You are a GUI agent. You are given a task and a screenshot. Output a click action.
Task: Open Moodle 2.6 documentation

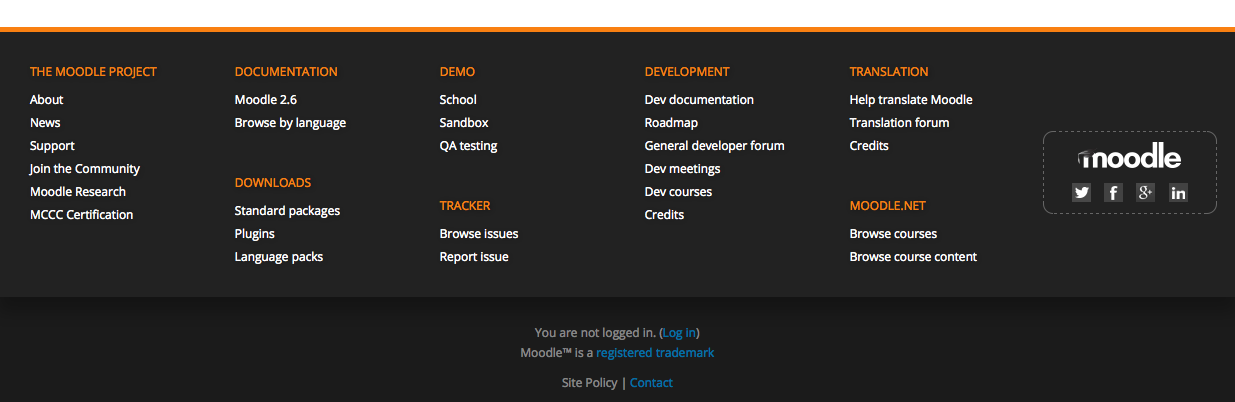(266, 100)
